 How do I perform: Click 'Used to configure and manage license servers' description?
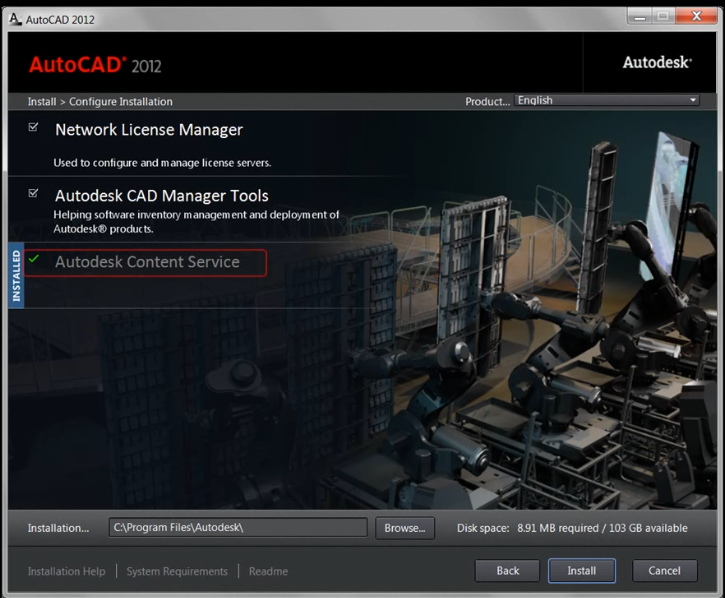click(x=162, y=163)
